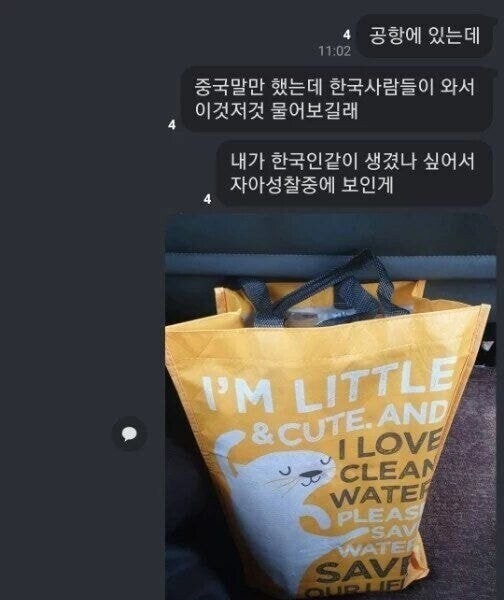Click "PLEASE" text on the bag photo
Screen dimensions: 504x600
click(x=381, y=517)
